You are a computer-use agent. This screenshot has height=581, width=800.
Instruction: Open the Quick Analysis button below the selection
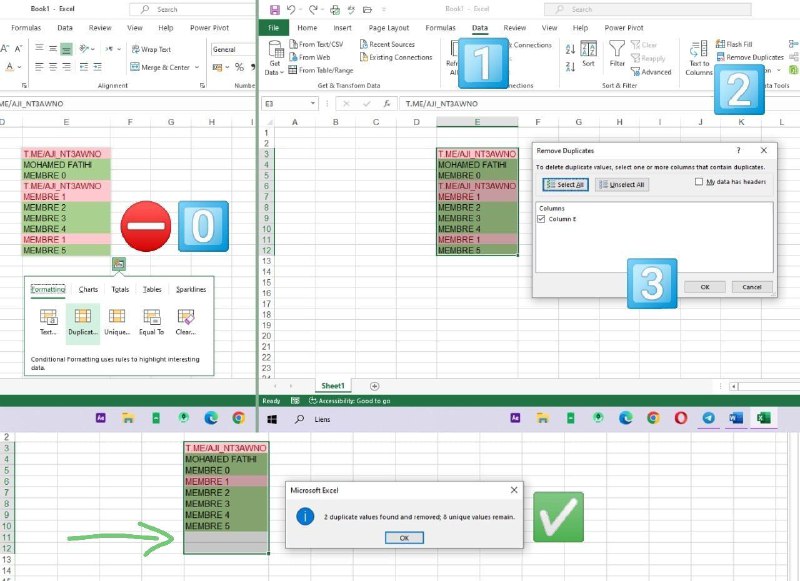tap(118, 264)
